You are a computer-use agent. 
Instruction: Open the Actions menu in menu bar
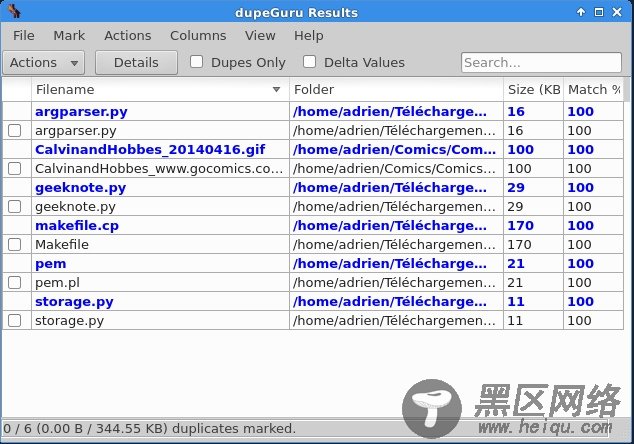(x=128, y=36)
